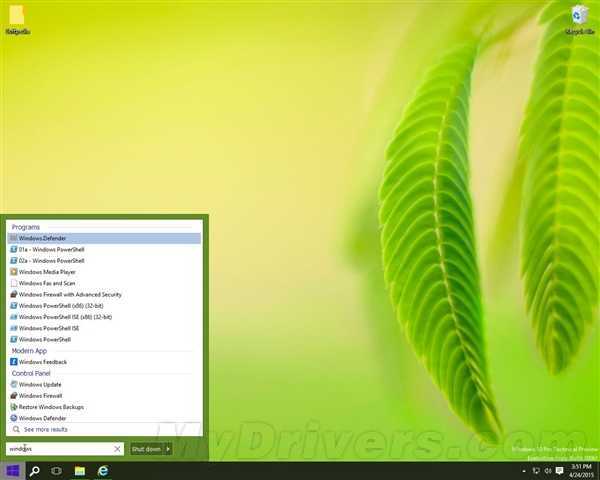The height and width of the screenshot is (480, 600).
Task: Launch 02a - Windows PowerShell entry
Action: (x=104, y=261)
